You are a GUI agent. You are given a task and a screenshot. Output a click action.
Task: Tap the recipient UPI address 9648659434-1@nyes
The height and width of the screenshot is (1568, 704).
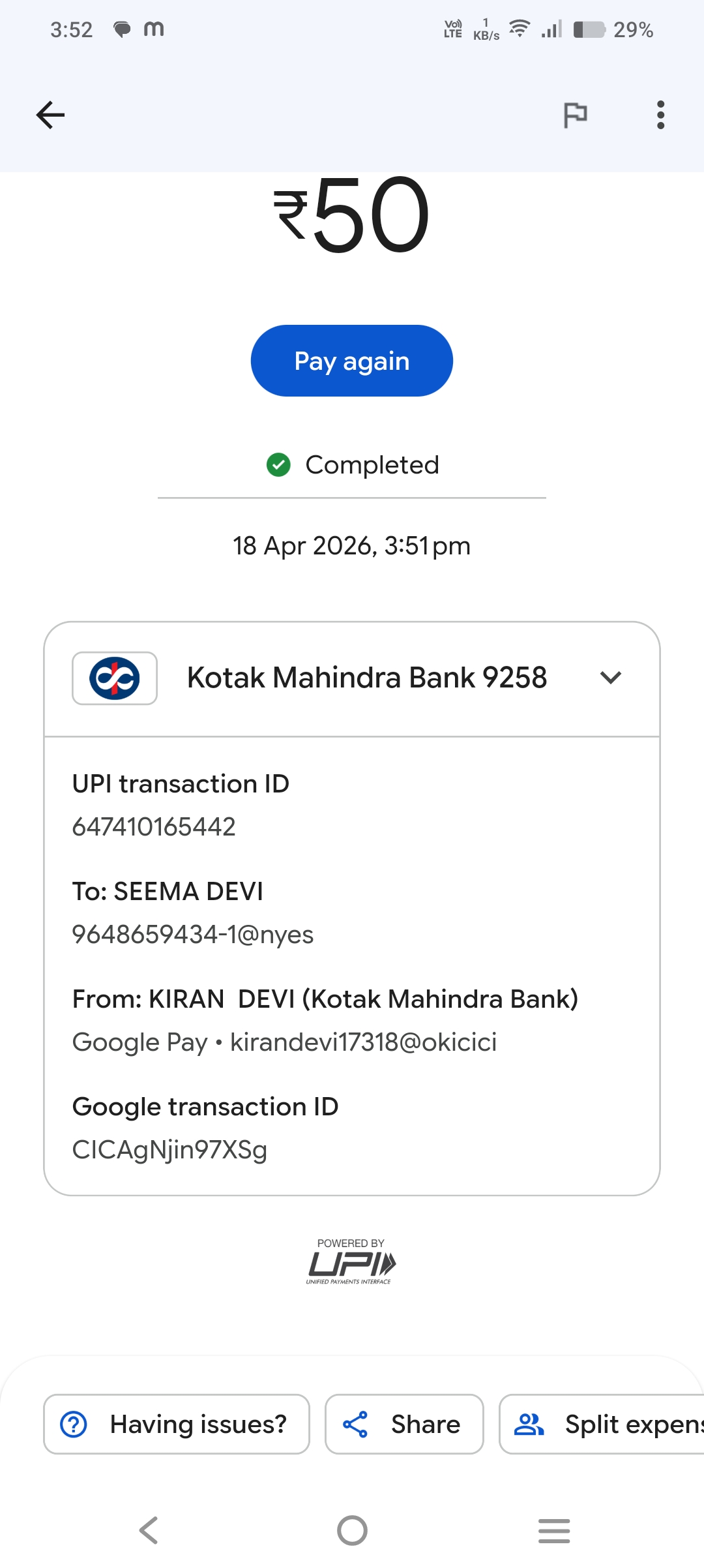coord(193,935)
